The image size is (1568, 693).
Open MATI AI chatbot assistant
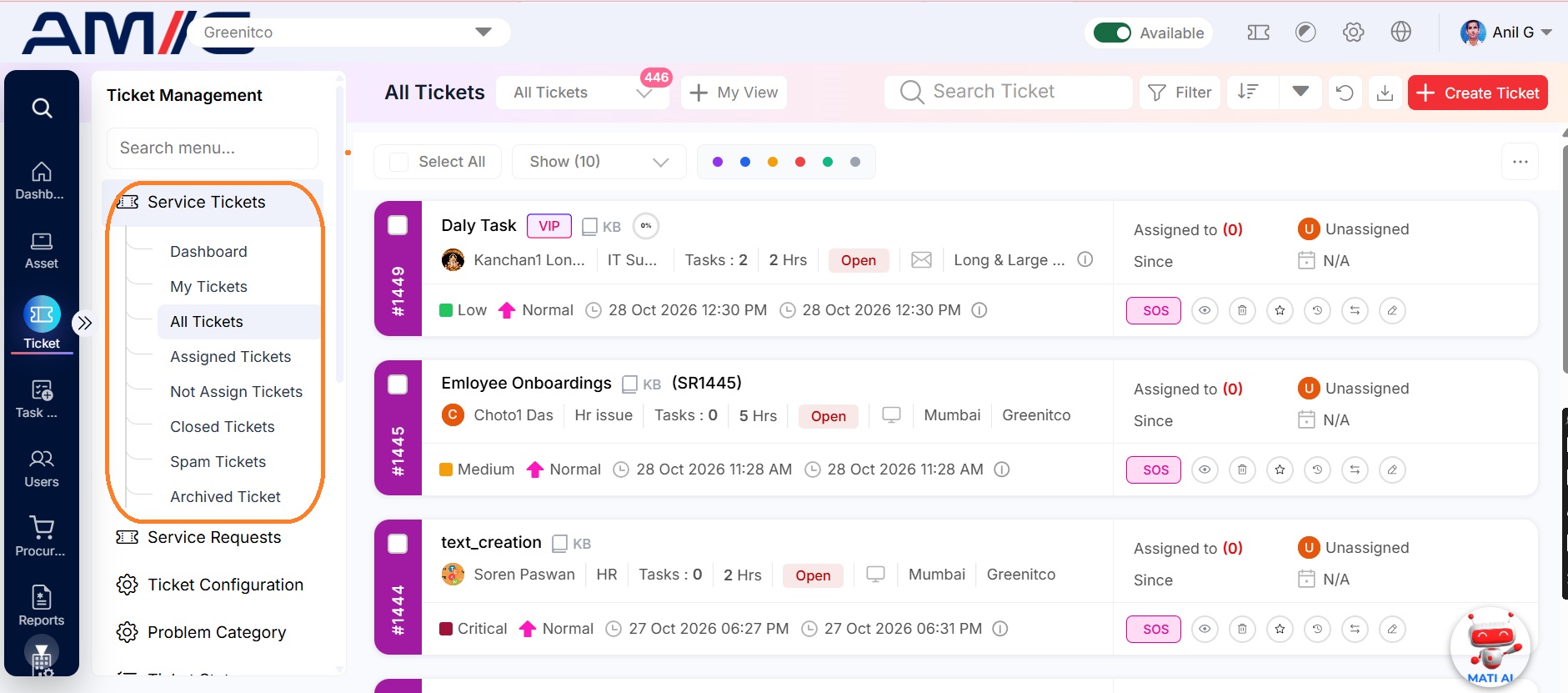coord(1490,647)
